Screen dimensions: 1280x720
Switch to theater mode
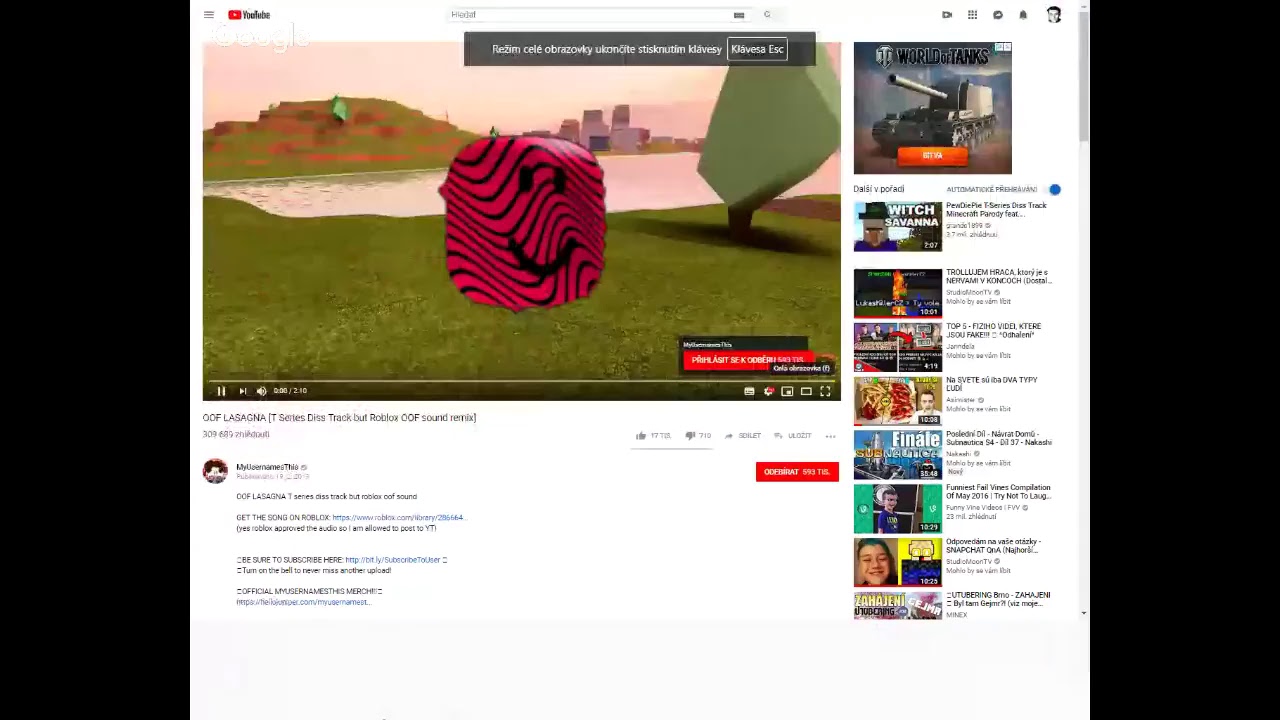click(x=806, y=391)
